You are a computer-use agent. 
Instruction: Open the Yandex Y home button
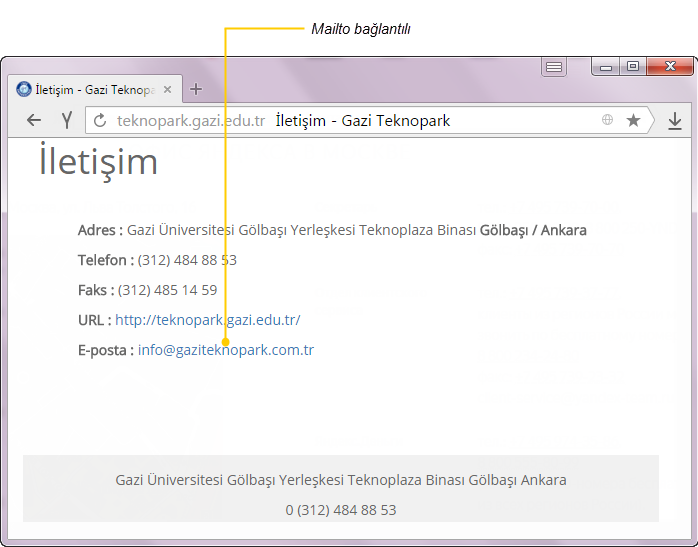[x=67, y=120]
